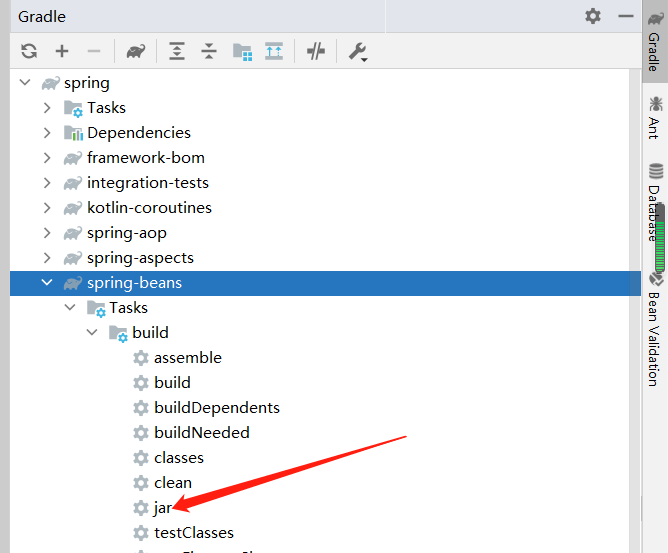Open the Database side tab
Image resolution: width=668 pixels, height=553 pixels.
point(655,201)
